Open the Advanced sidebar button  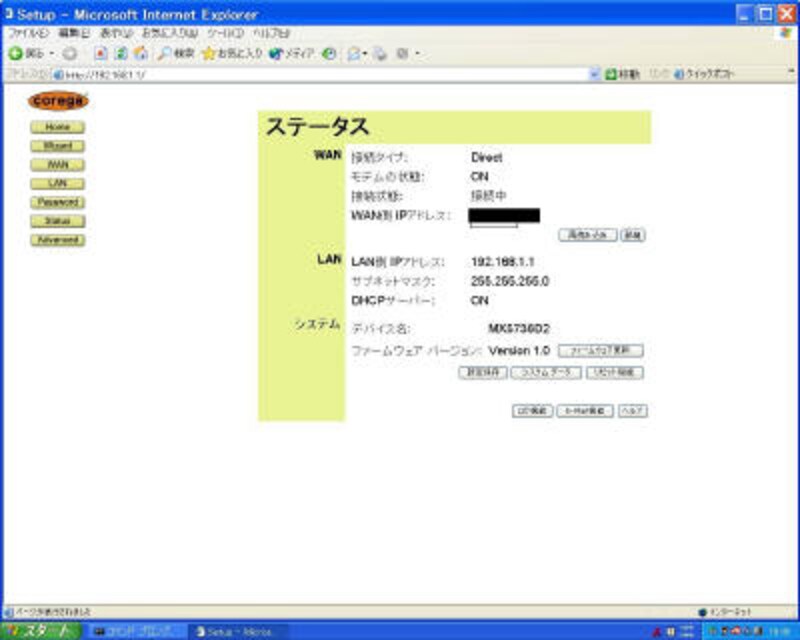point(58,240)
